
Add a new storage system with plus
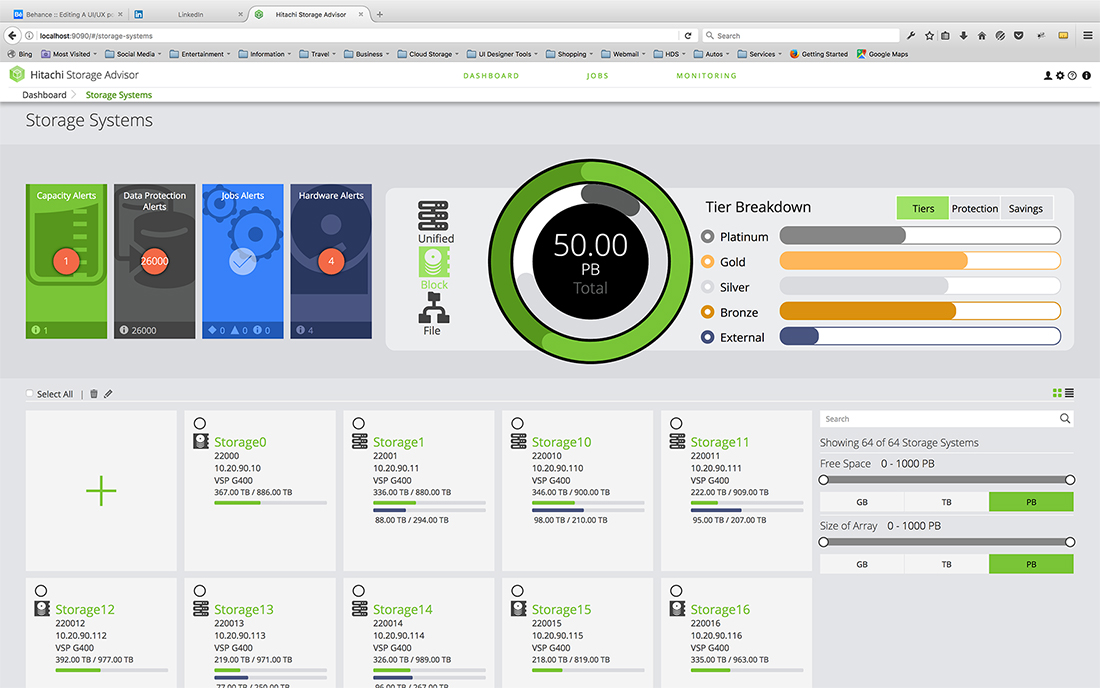(101, 490)
